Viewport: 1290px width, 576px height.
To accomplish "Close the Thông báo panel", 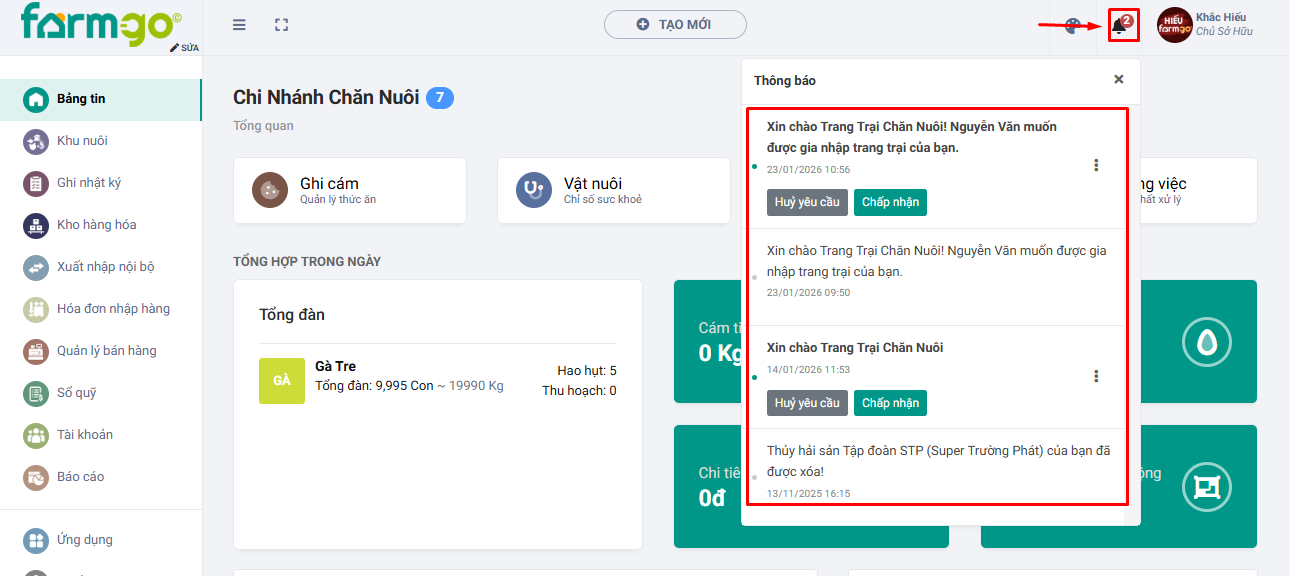I will pyautogui.click(x=1119, y=80).
